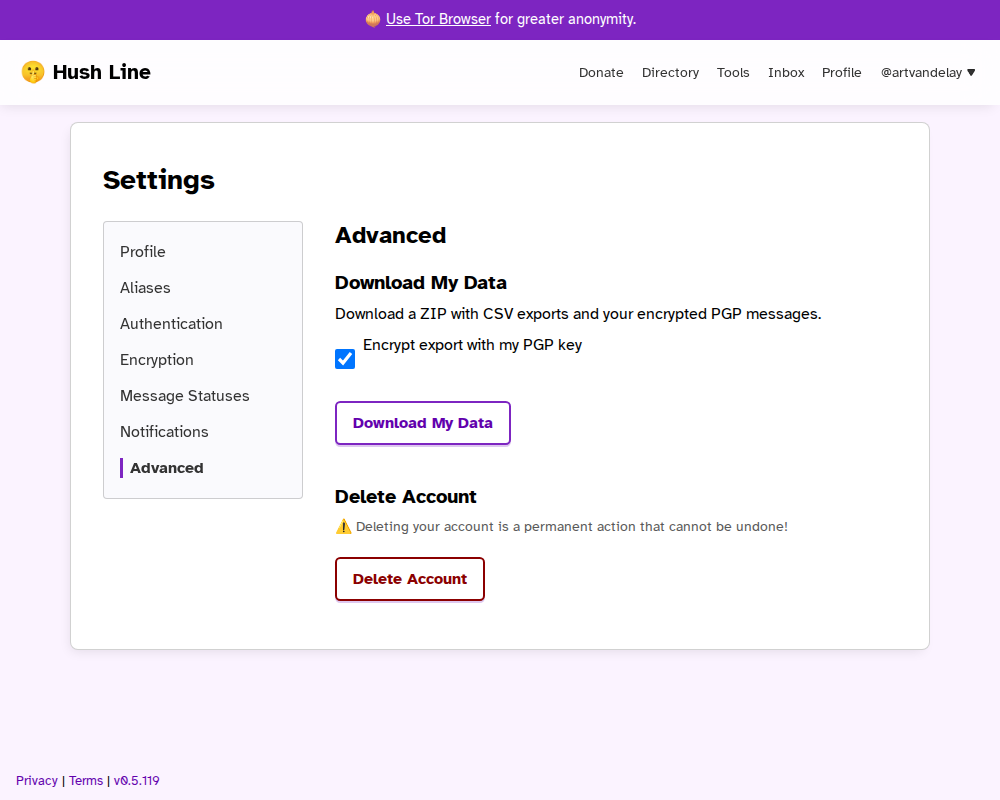Open the Inbox
Image resolution: width=1000 pixels, height=800 pixels.
[x=786, y=72]
